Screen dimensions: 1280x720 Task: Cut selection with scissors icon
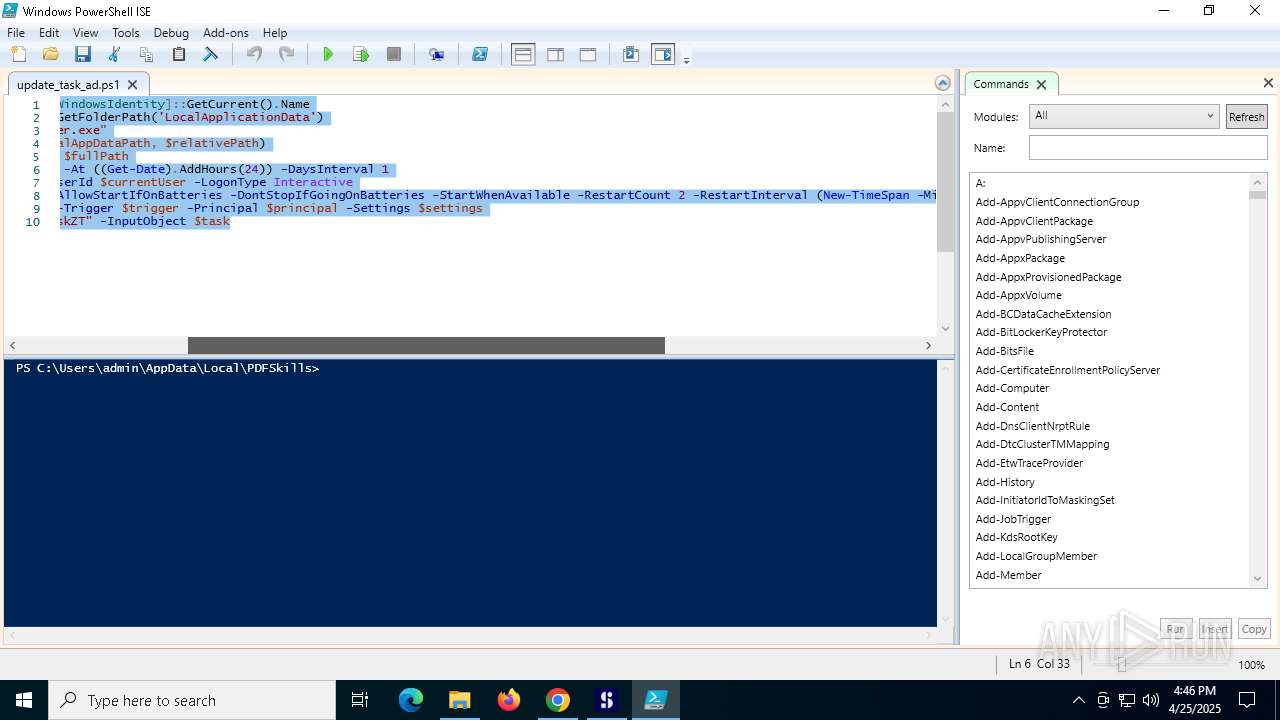[115, 55]
